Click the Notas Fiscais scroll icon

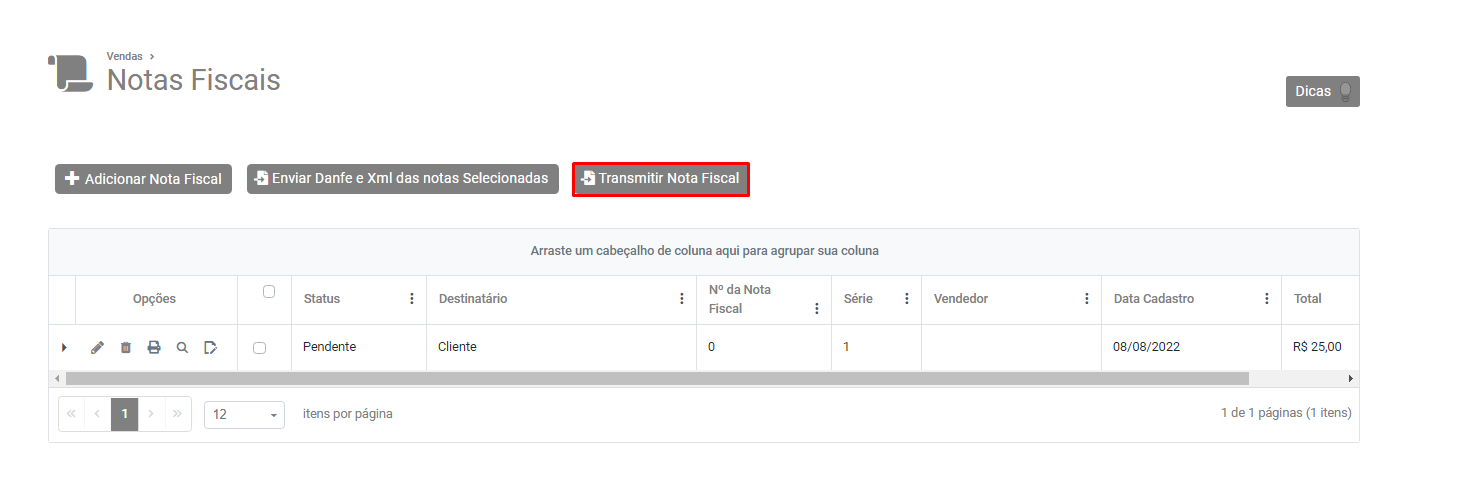click(70, 74)
